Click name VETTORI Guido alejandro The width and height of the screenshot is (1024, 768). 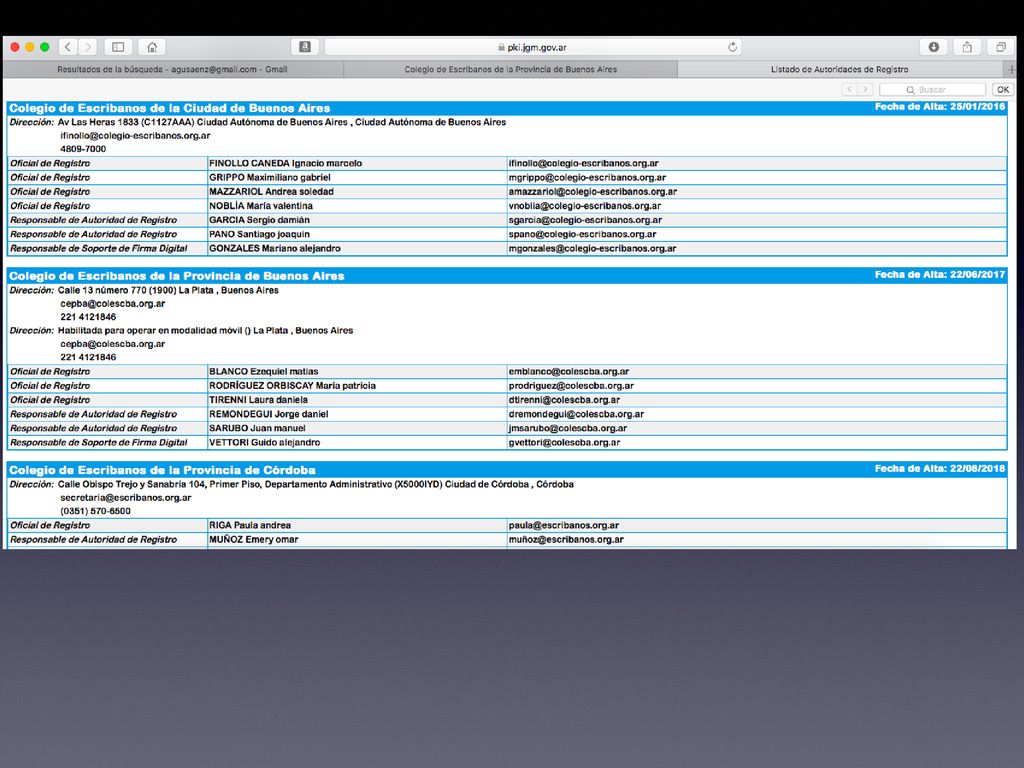coord(264,443)
